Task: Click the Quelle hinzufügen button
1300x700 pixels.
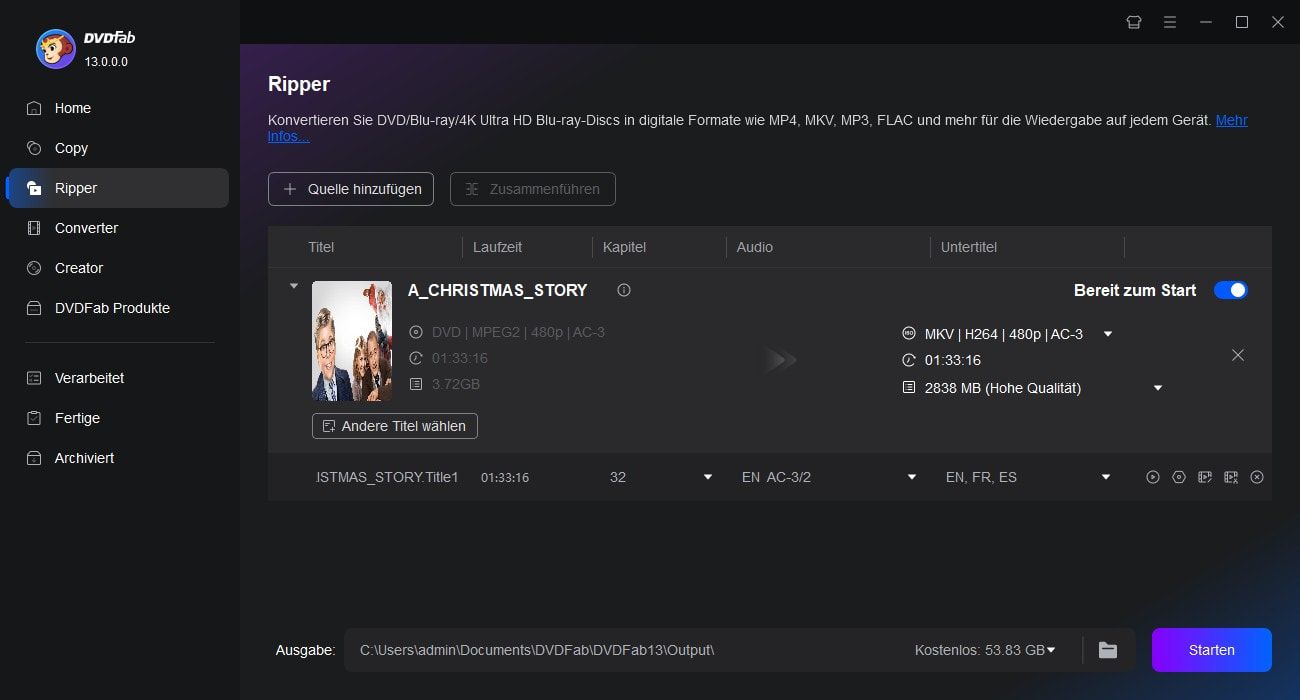Action: (351, 189)
